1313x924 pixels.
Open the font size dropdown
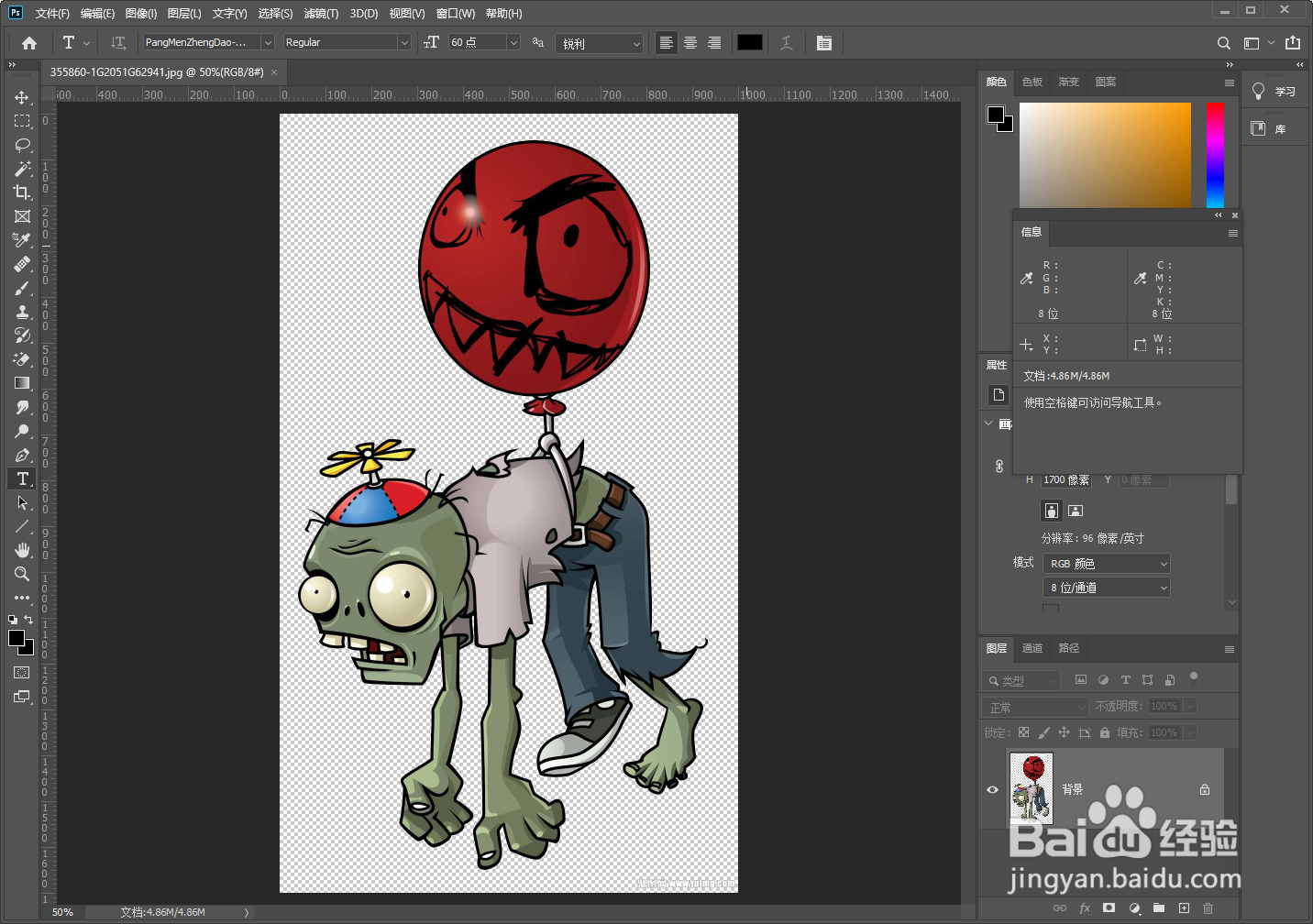[513, 42]
